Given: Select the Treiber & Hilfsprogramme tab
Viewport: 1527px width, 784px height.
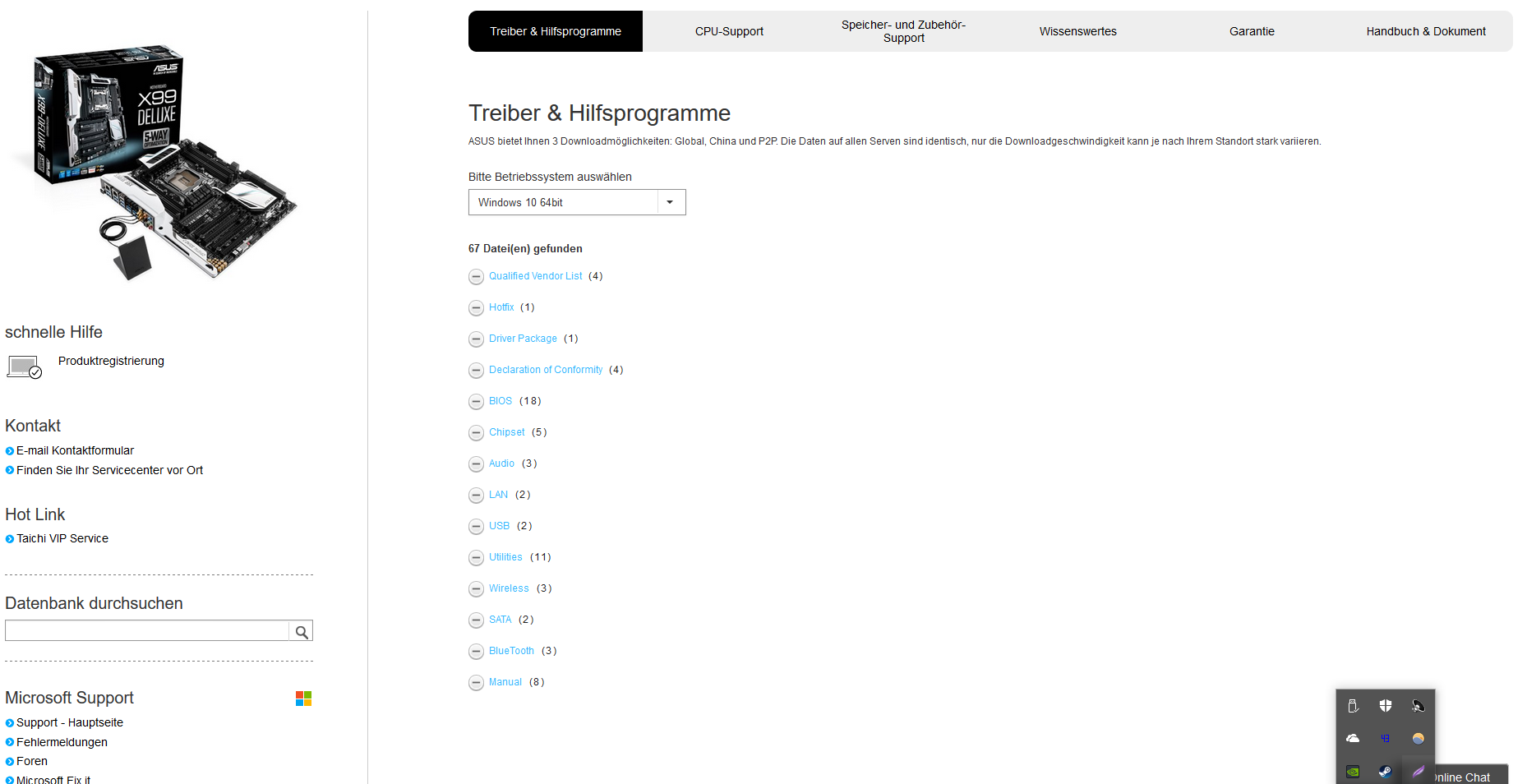Looking at the screenshot, I should (x=556, y=31).
